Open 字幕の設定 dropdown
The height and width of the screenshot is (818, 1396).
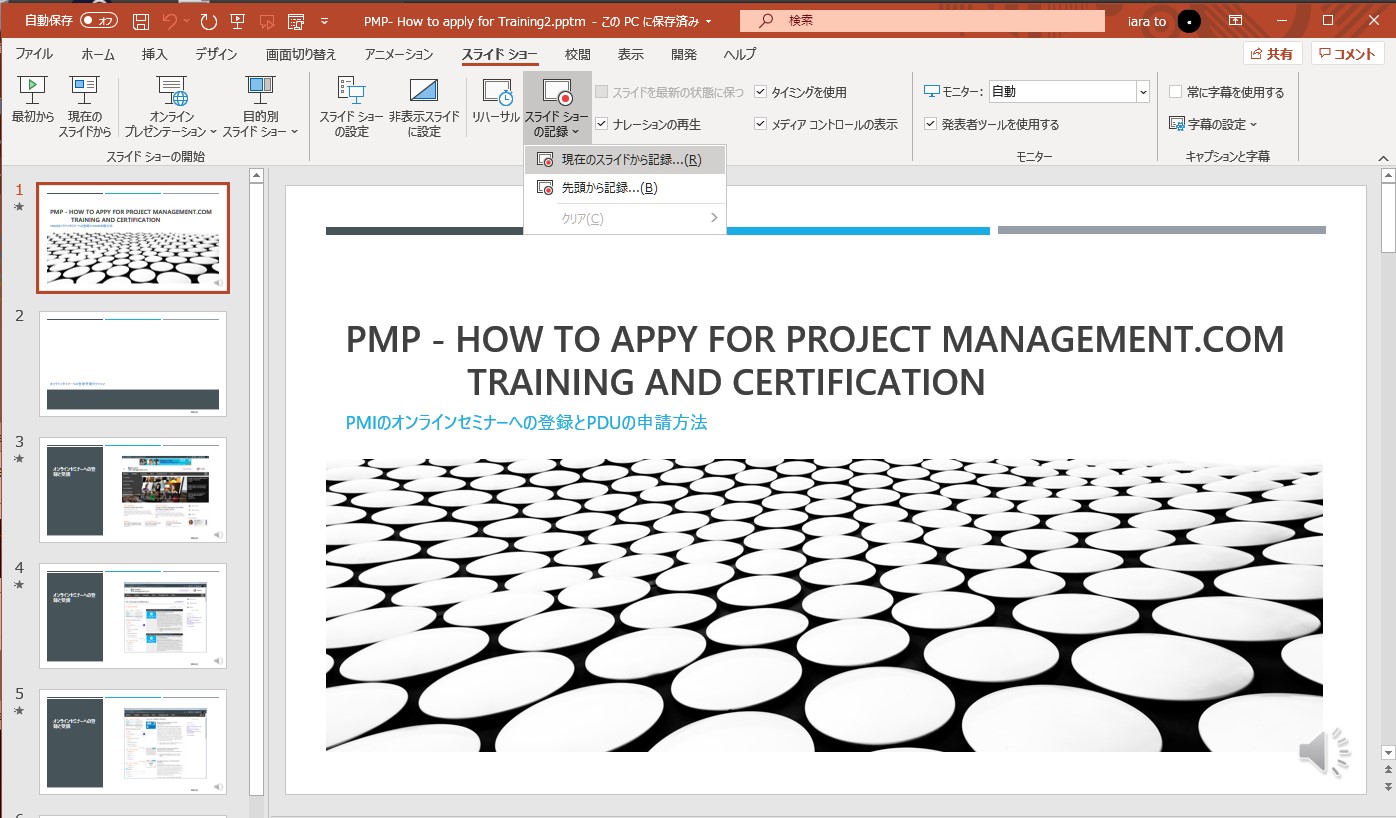click(x=1213, y=124)
